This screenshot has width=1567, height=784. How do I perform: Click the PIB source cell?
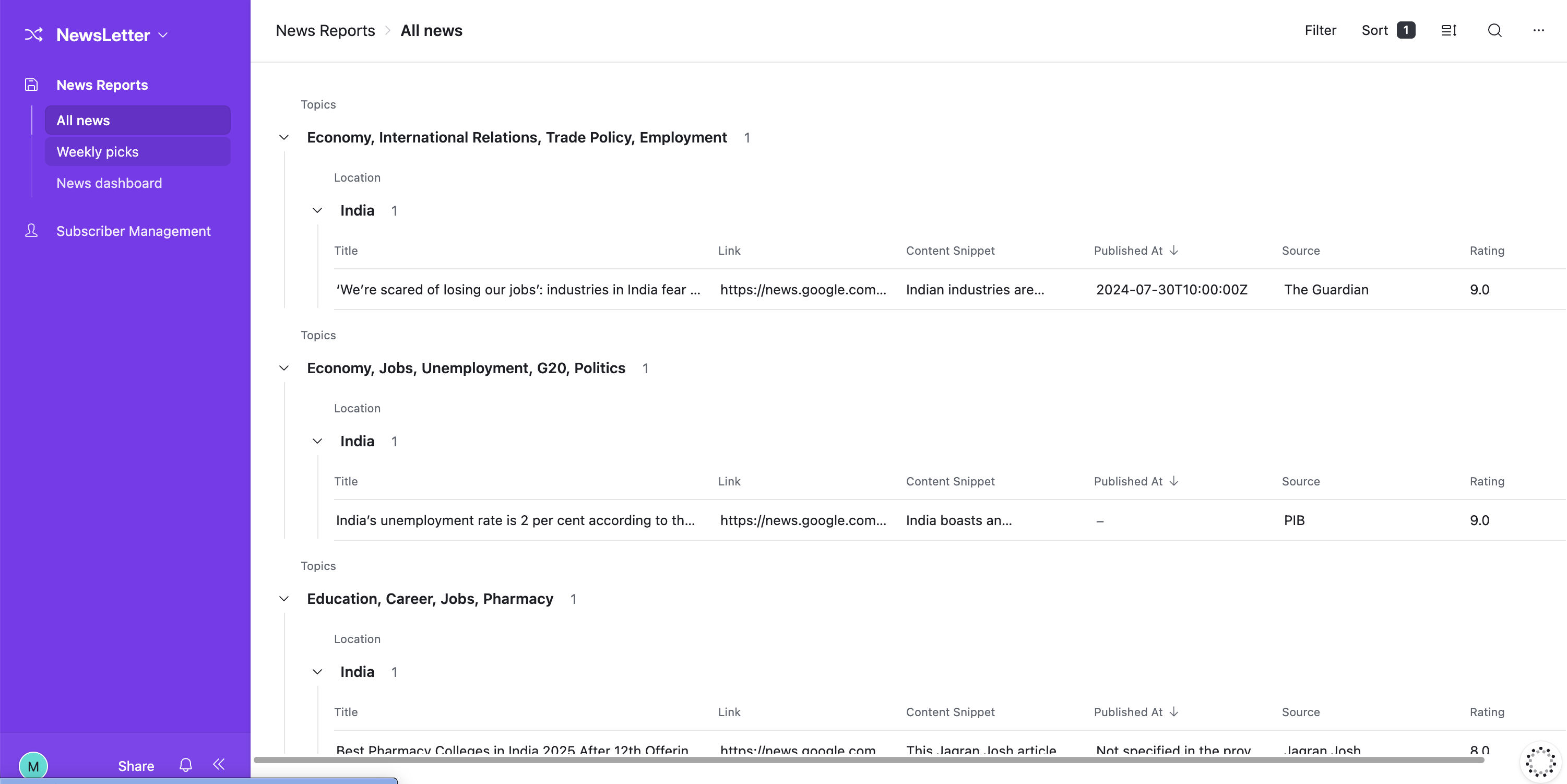point(1294,519)
